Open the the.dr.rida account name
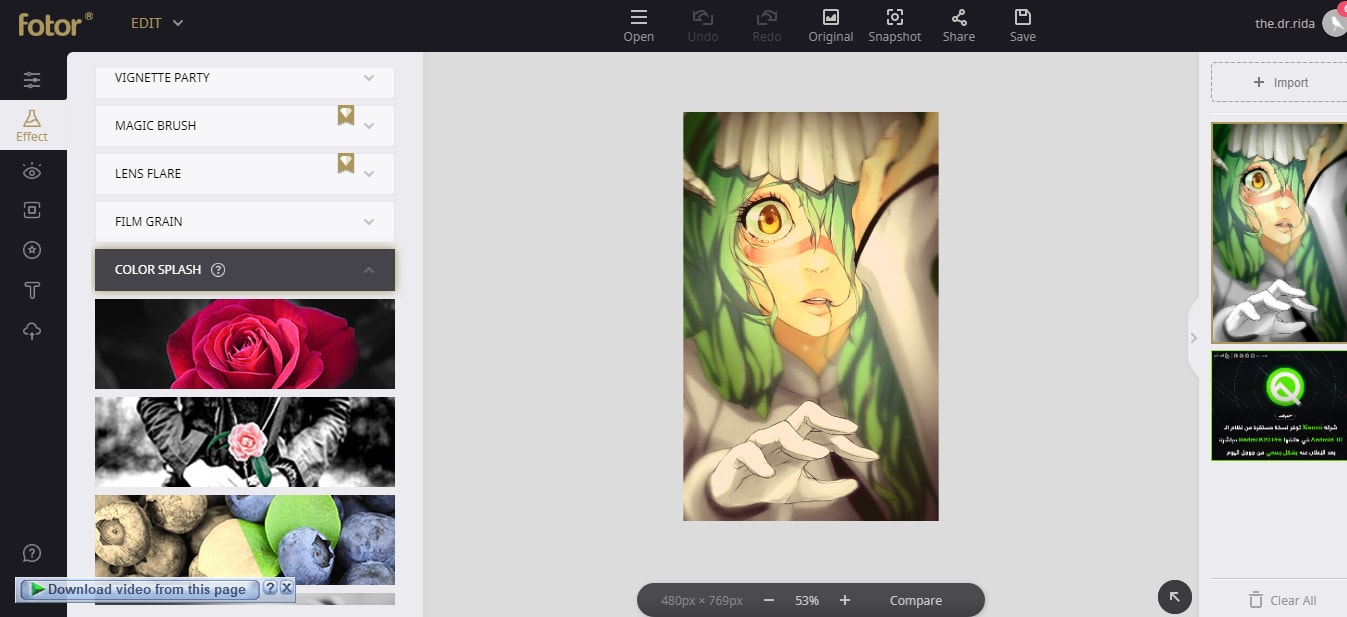 click(x=1285, y=23)
